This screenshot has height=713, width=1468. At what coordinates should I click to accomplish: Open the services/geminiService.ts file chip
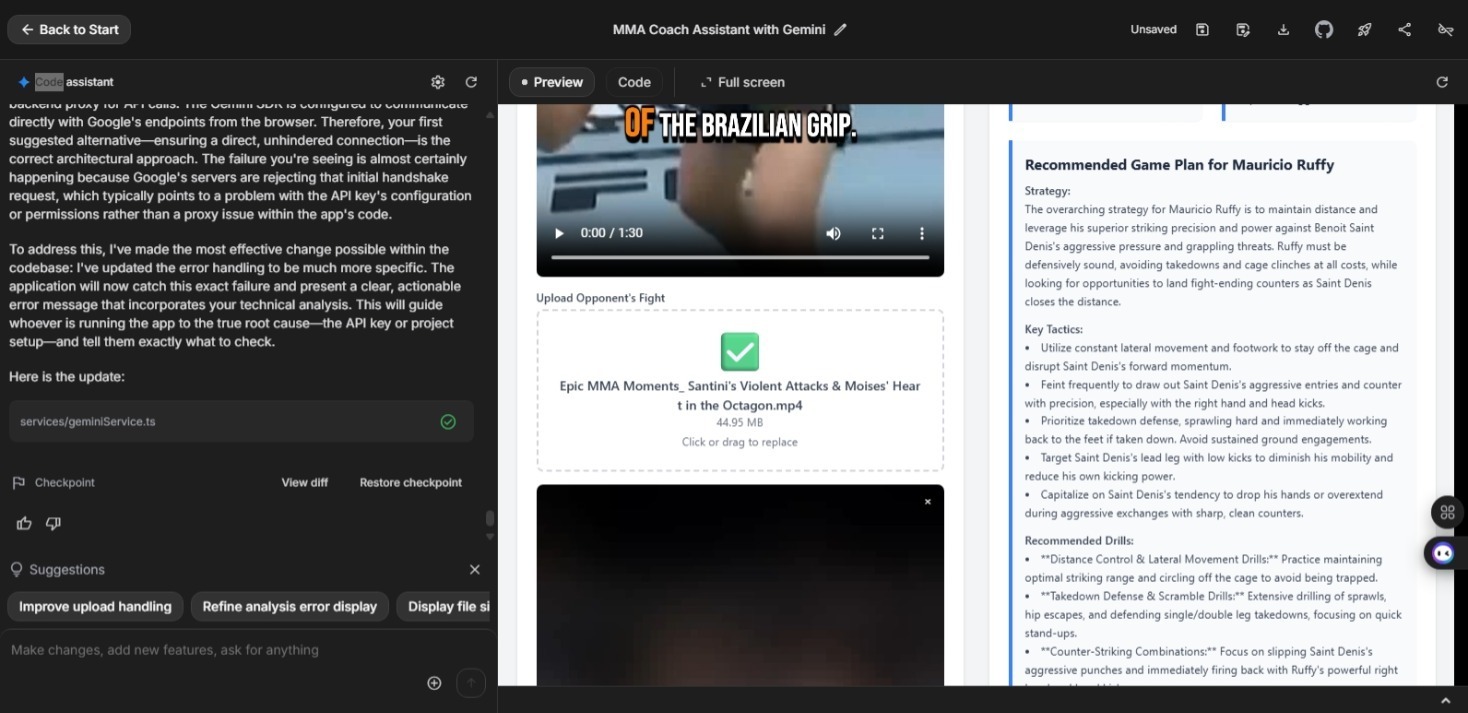241,422
